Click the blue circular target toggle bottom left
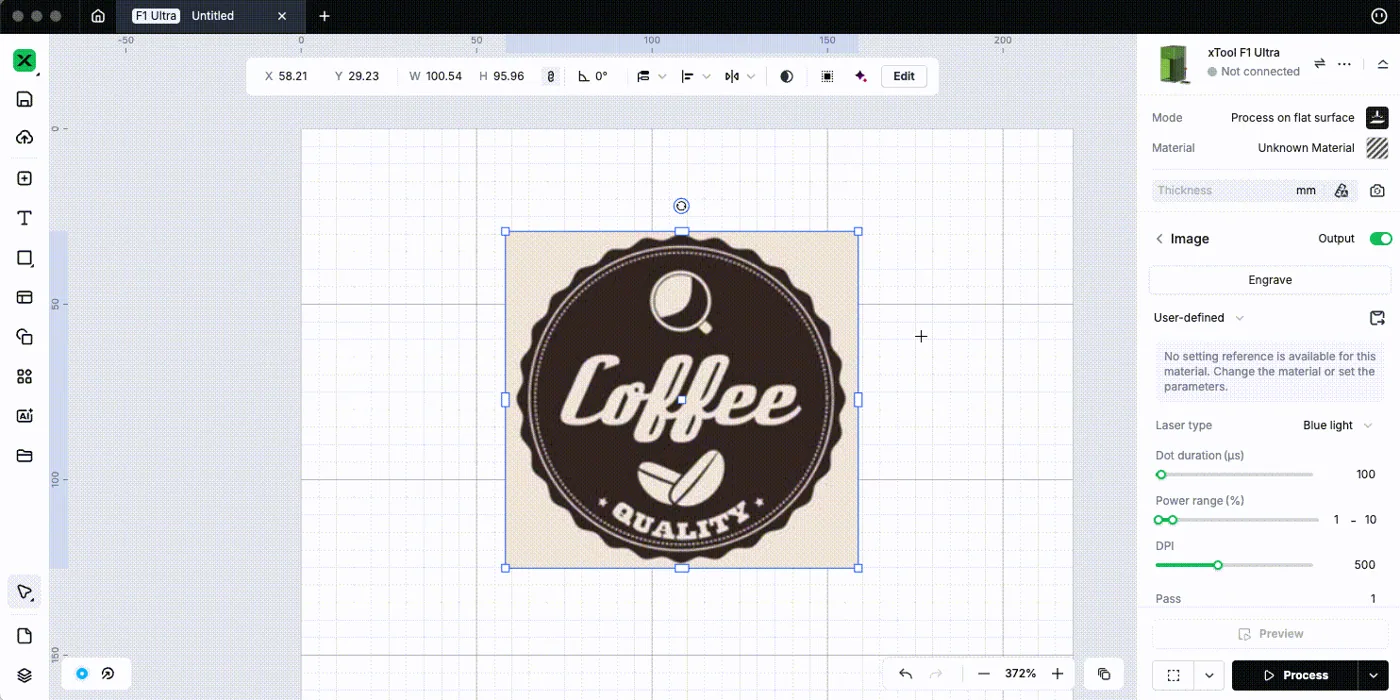Viewport: 1400px width, 700px height. pos(82,674)
